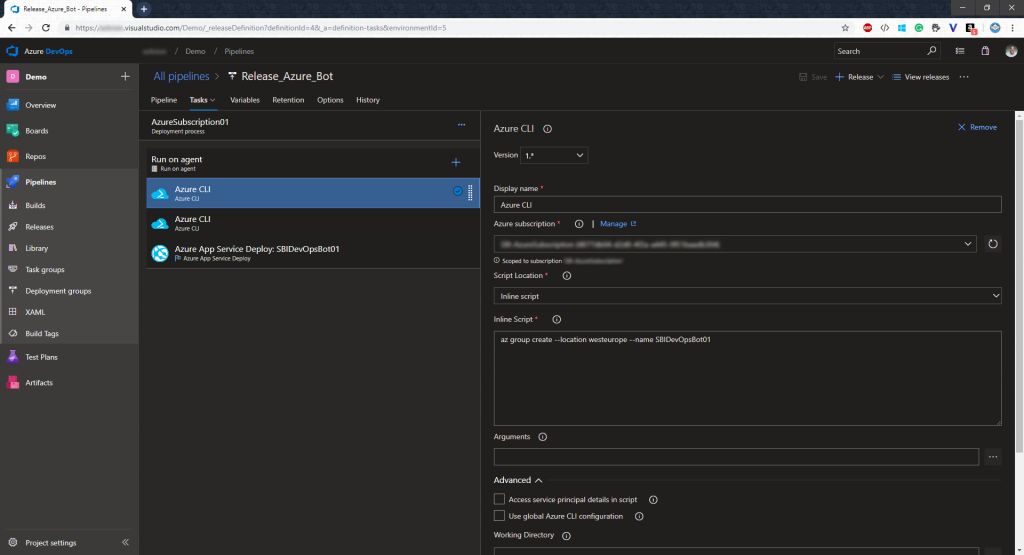Reload the browser page
The height and width of the screenshot is (555, 1024).
click(46, 28)
